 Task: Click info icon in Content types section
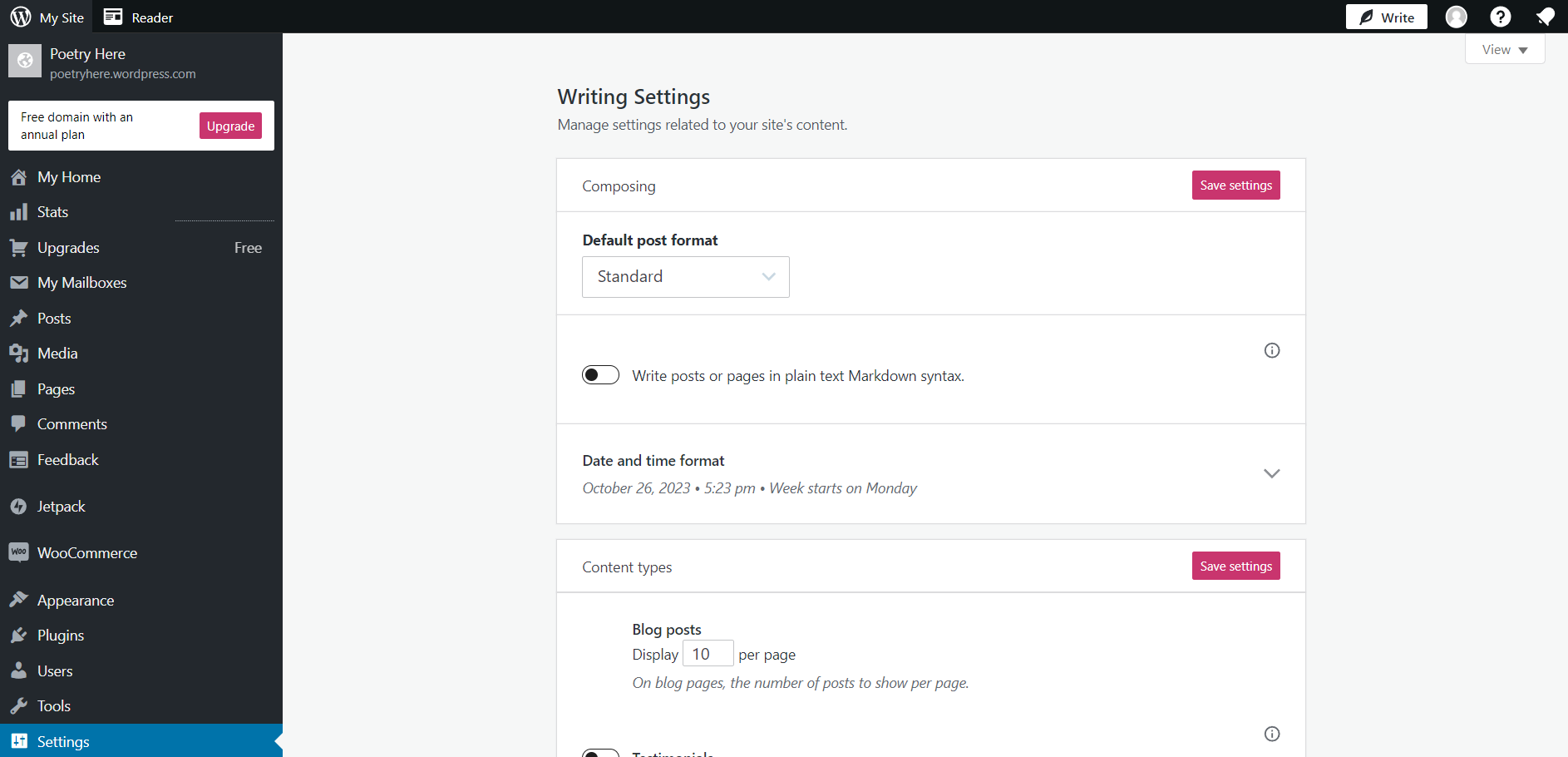pyautogui.click(x=1272, y=734)
